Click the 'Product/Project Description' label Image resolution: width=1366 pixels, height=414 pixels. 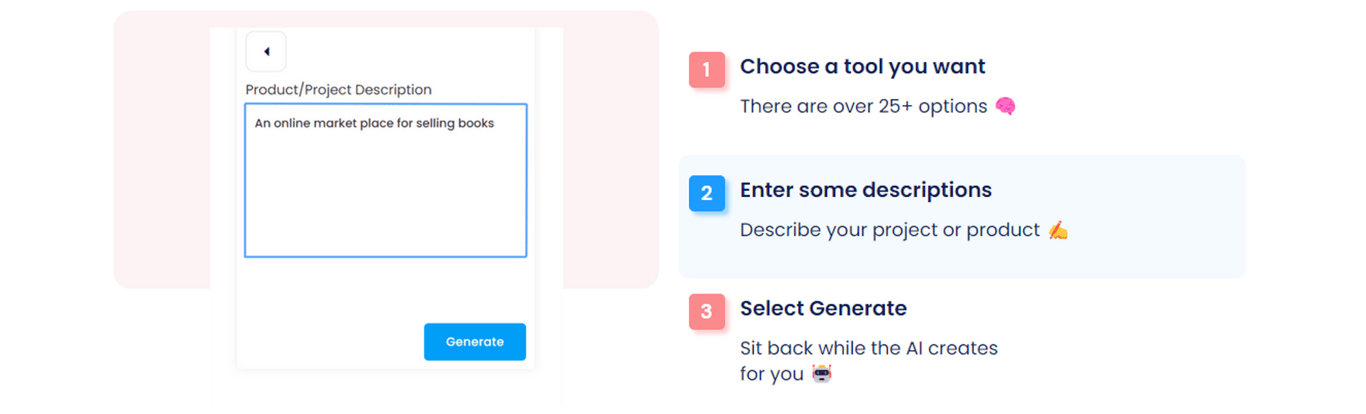(338, 90)
